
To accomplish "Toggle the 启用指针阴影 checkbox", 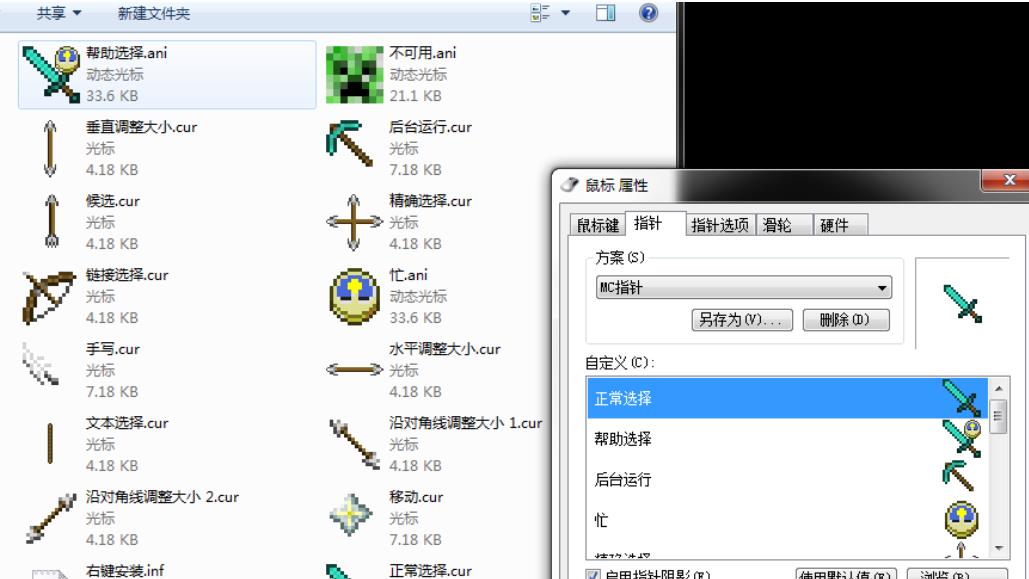I will 593,576.
